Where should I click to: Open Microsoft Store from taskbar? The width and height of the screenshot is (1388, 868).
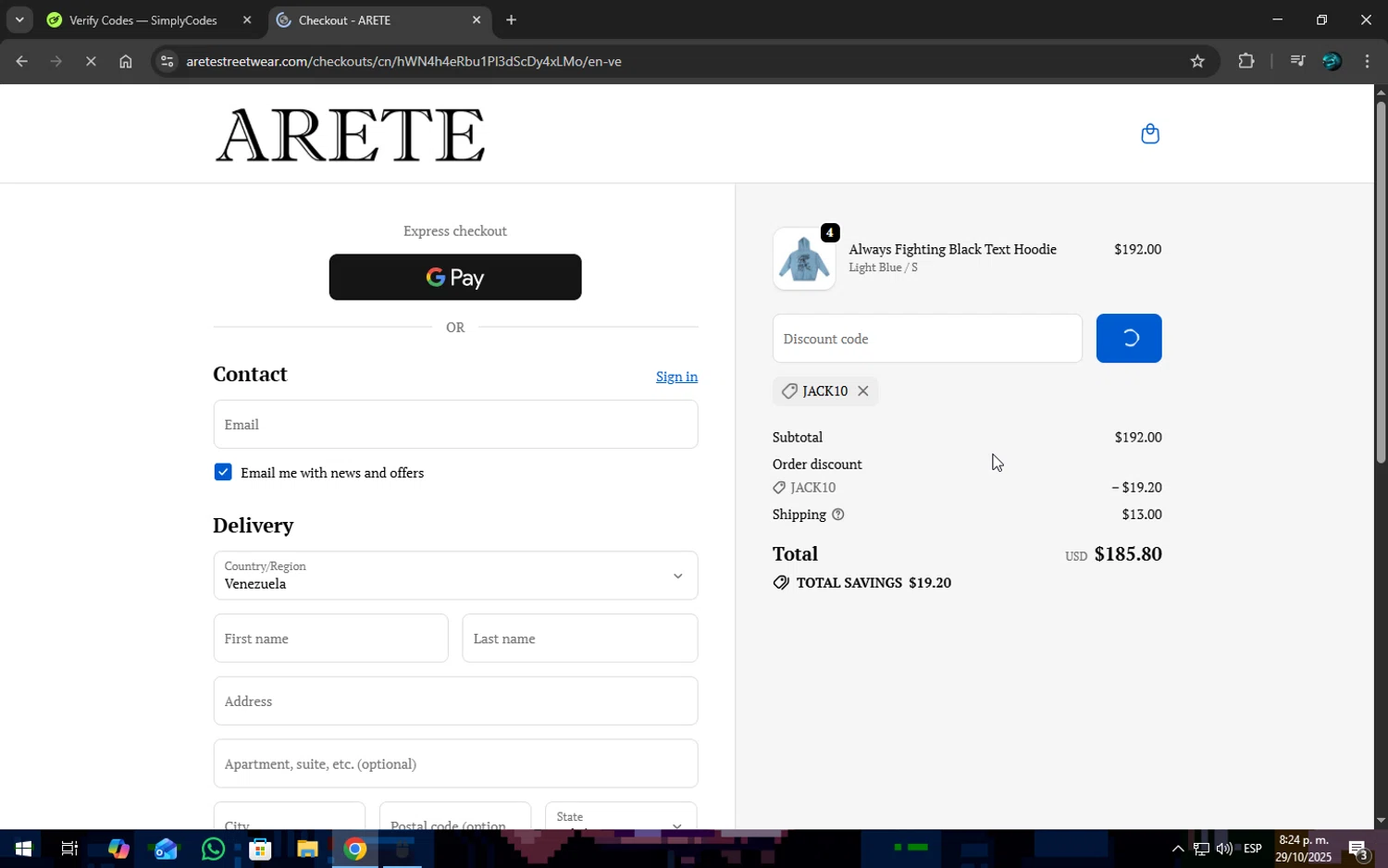(260, 849)
